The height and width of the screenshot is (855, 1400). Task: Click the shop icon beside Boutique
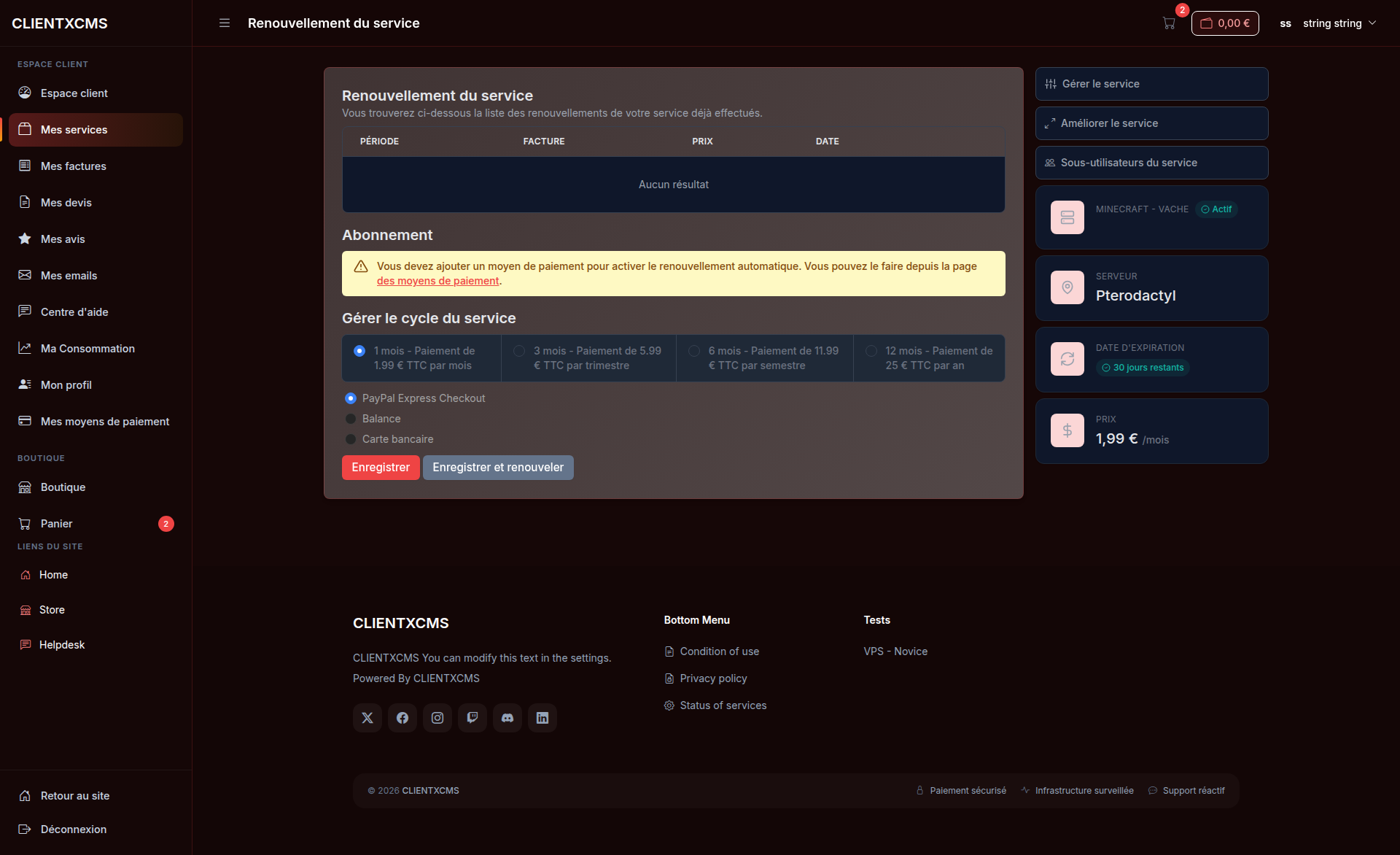[x=25, y=487]
